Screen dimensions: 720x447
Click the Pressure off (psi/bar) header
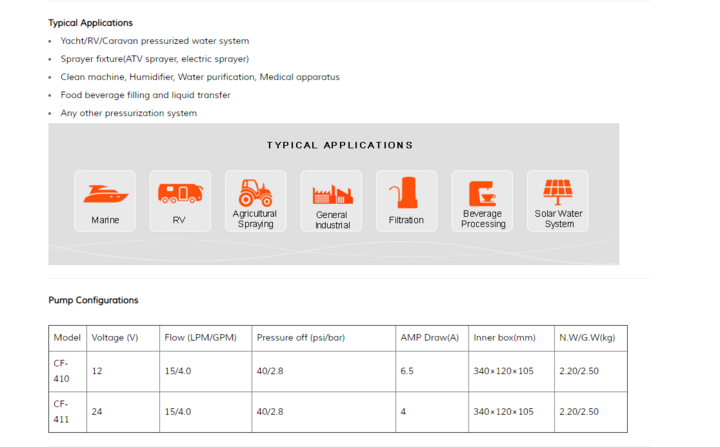point(300,338)
